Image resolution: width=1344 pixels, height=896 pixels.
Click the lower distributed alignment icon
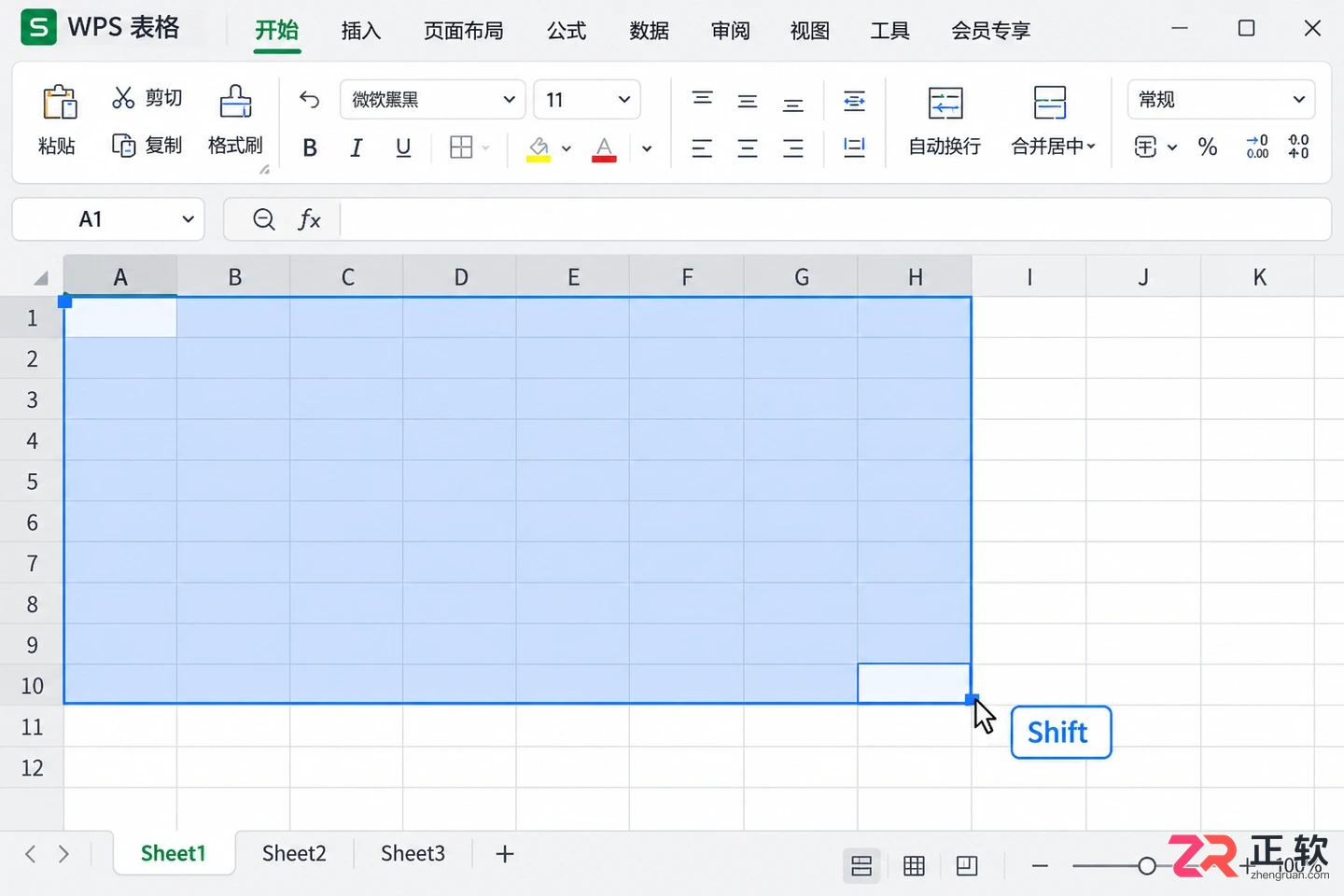point(854,147)
